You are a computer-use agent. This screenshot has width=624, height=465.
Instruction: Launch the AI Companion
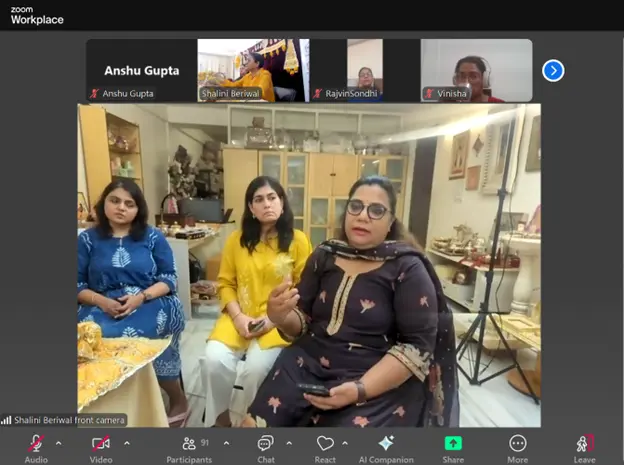(386, 443)
